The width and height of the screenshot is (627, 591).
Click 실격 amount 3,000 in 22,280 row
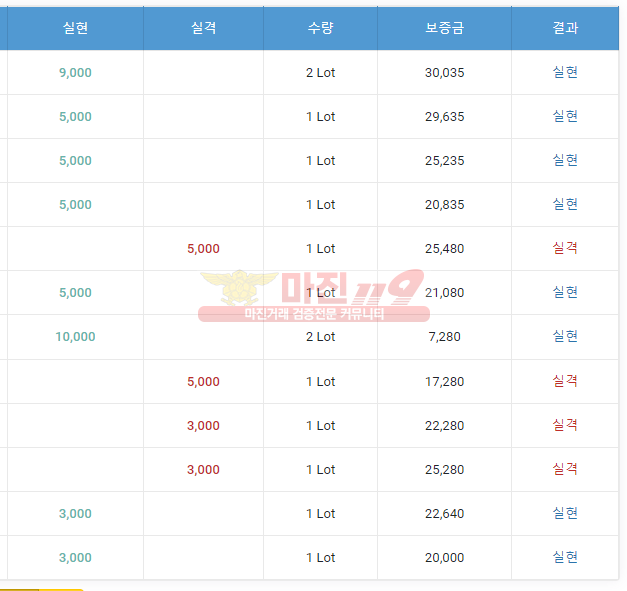click(204, 425)
